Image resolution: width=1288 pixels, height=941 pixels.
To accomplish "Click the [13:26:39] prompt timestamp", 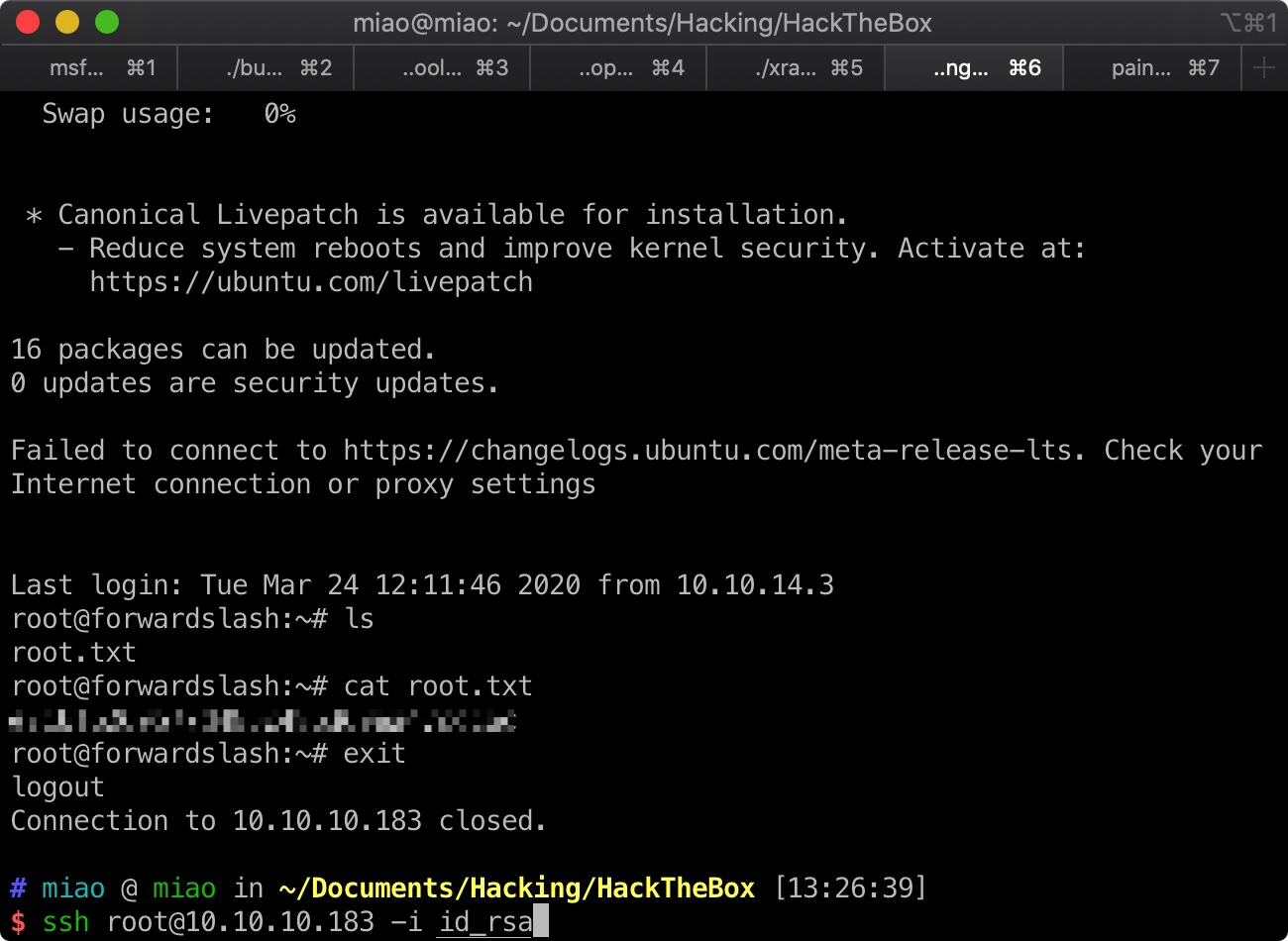I will [x=850, y=889].
